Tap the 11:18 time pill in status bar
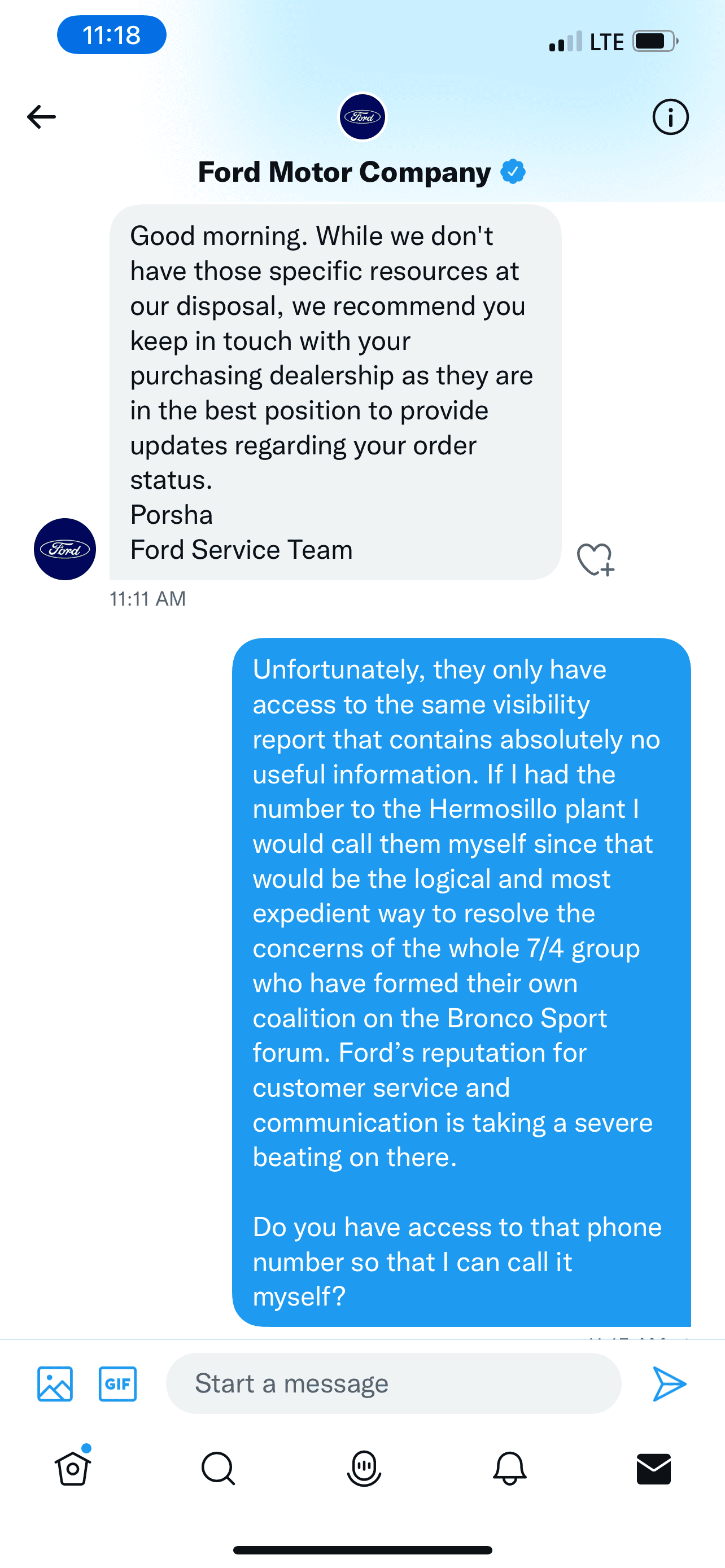Viewport: 725px width, 1568px height. (111, 36)
